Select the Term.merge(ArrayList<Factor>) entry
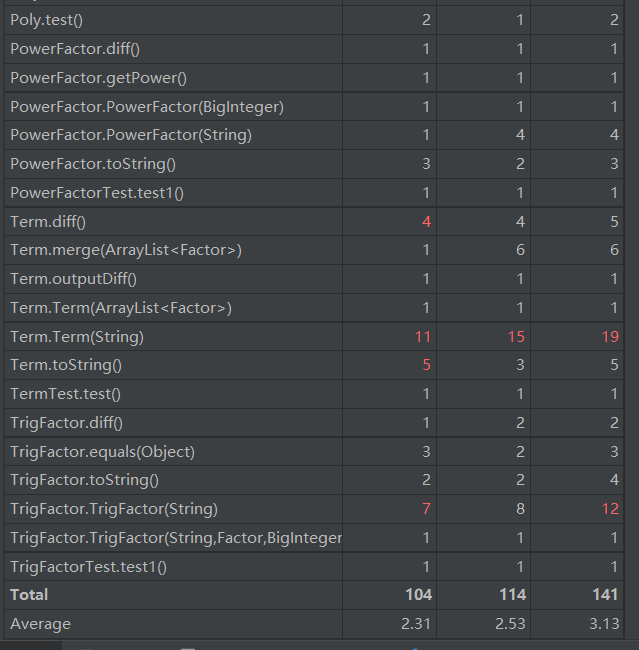 click(125, 250)
